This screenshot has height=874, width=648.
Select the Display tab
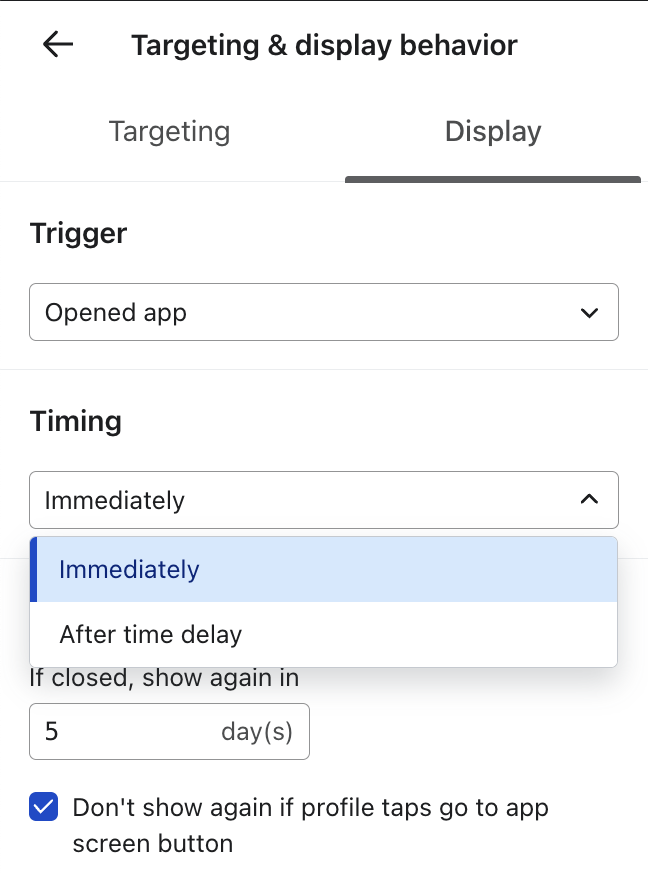coord(492,132)
